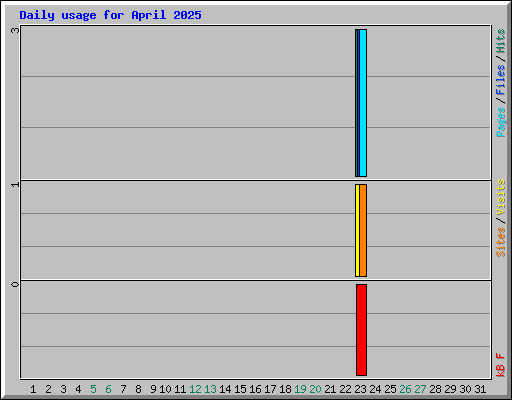Click day label '11' on the x-axis
This screenshot has height=400, width=512.
(180, 389)
